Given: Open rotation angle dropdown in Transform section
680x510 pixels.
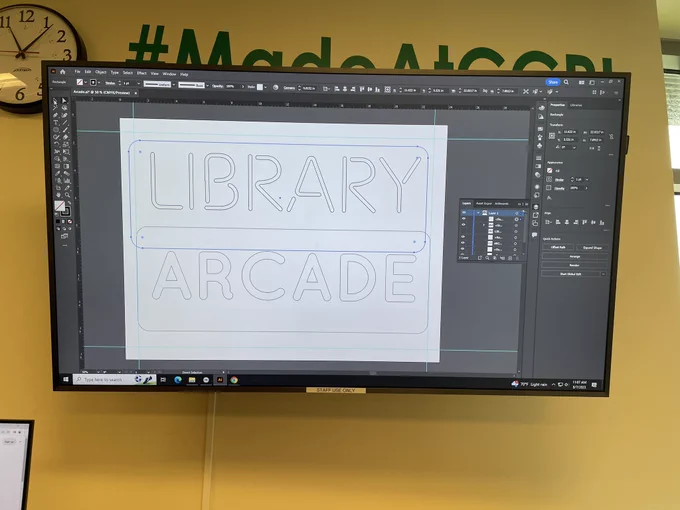Looking at the screenshot, I should [x=574, y=147].
